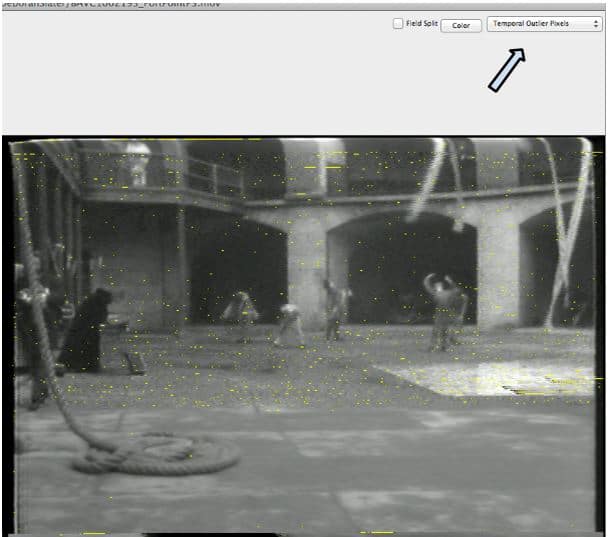
Task: Click the partially visible .mov file path
Action: [x=111, y=4]
